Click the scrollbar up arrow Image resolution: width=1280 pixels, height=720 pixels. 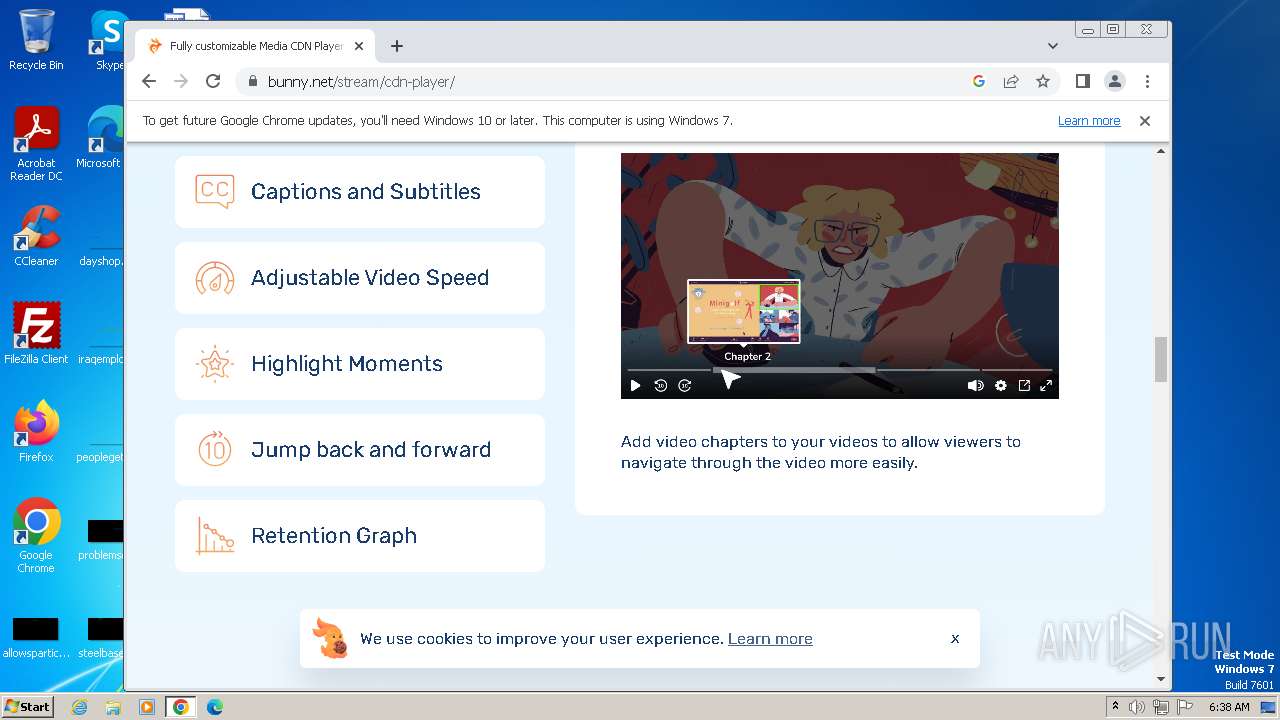1161,151
